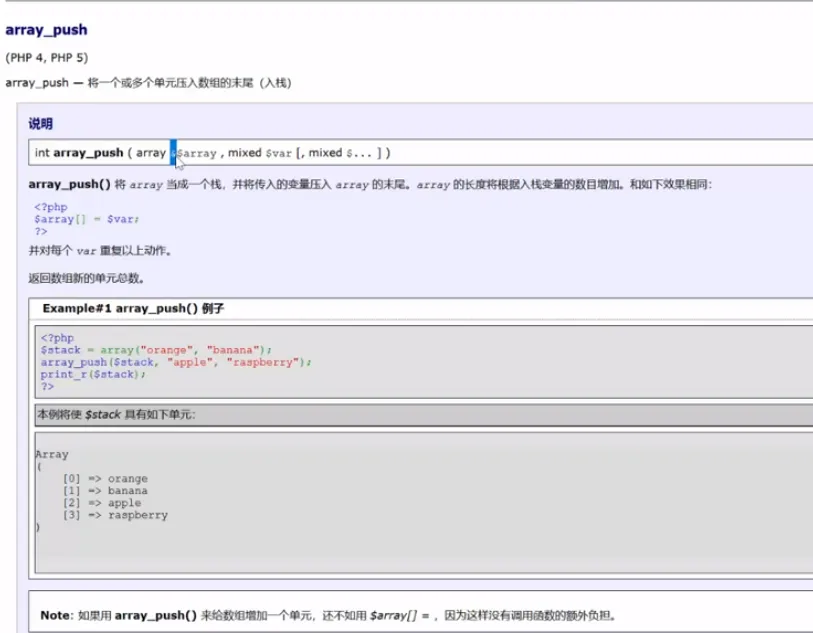Screen dimensions: 813x633
Task: Click the $stack = array("orange", "banana") line
Action: 156,350
